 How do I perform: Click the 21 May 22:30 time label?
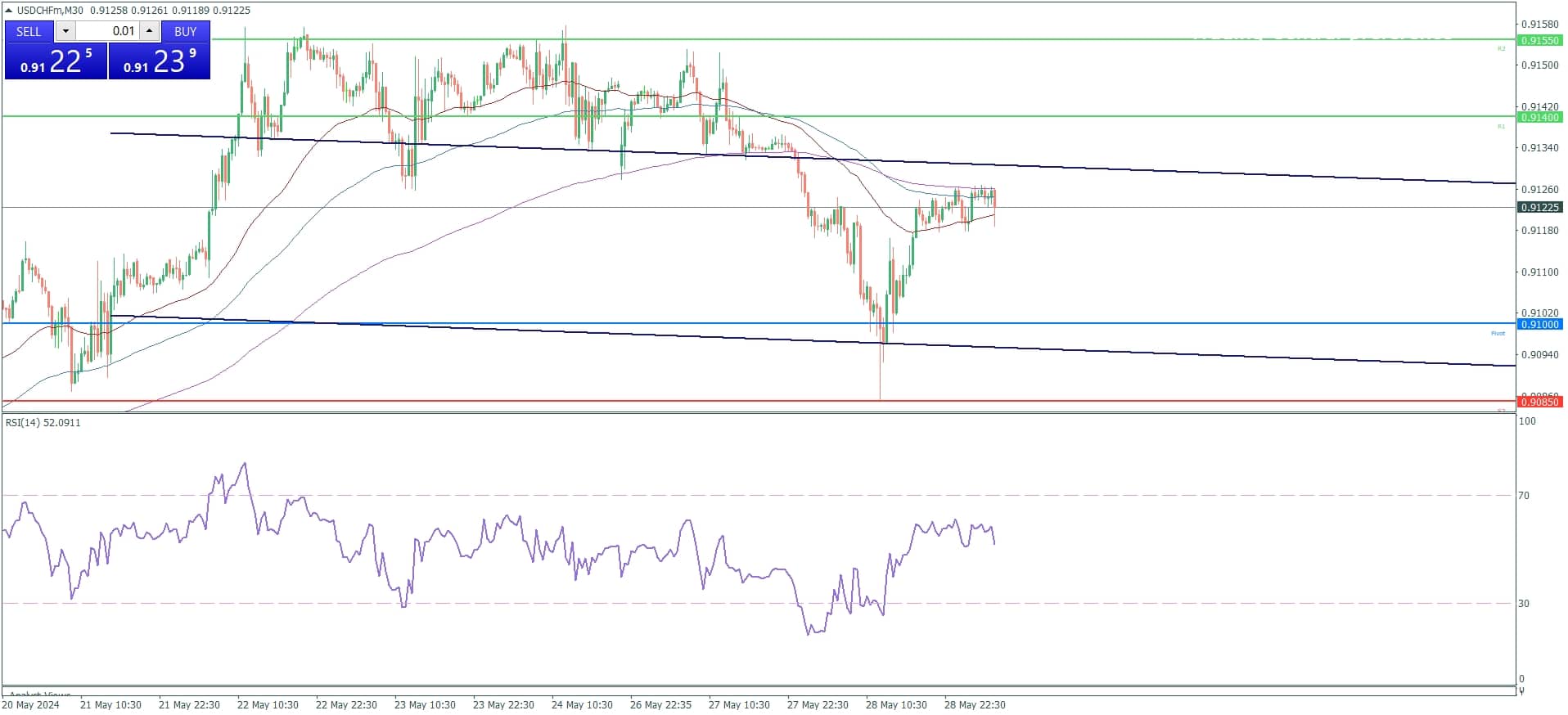coord(189,705)
